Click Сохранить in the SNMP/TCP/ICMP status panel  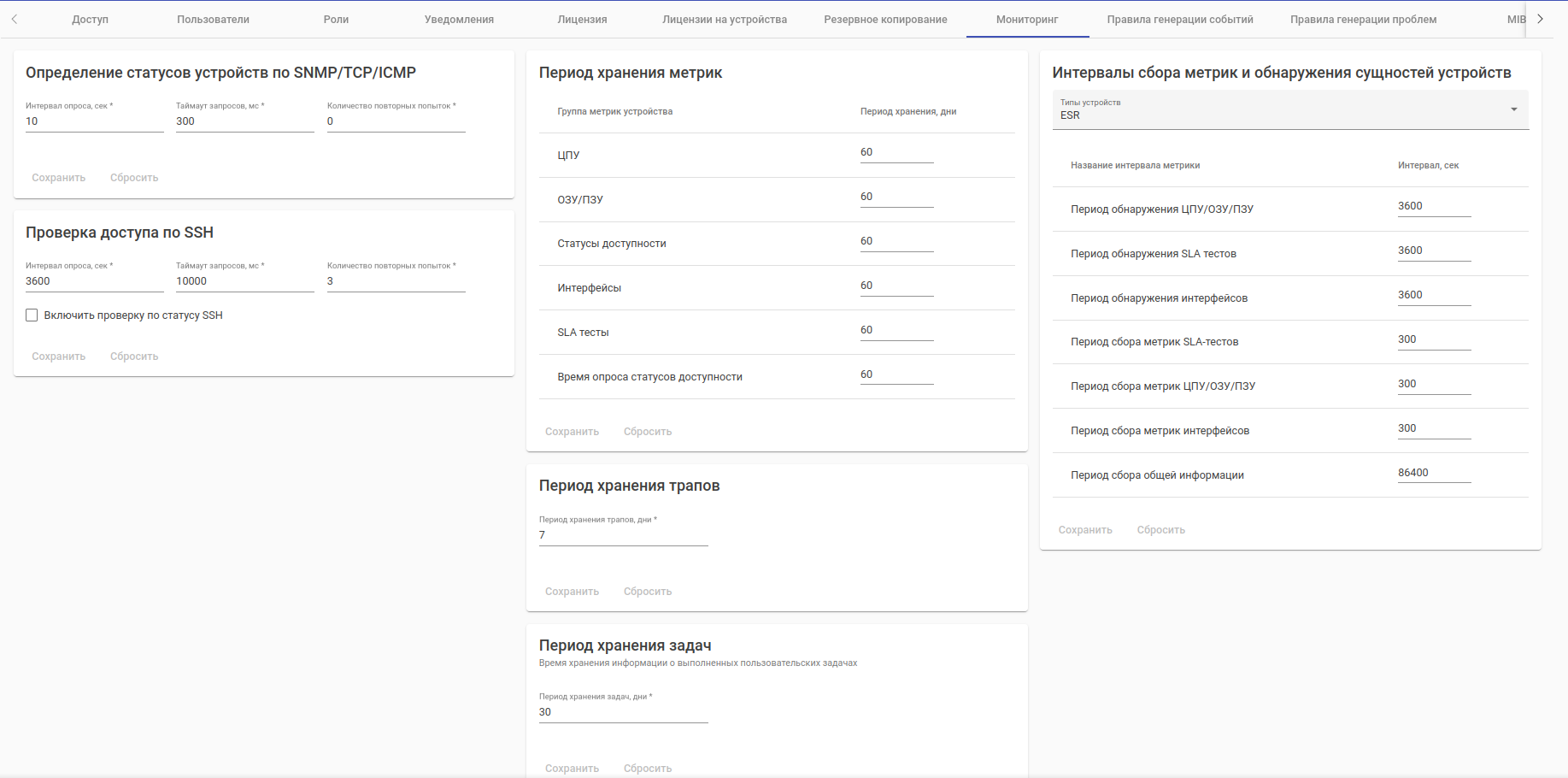click(x=59, y=178)
